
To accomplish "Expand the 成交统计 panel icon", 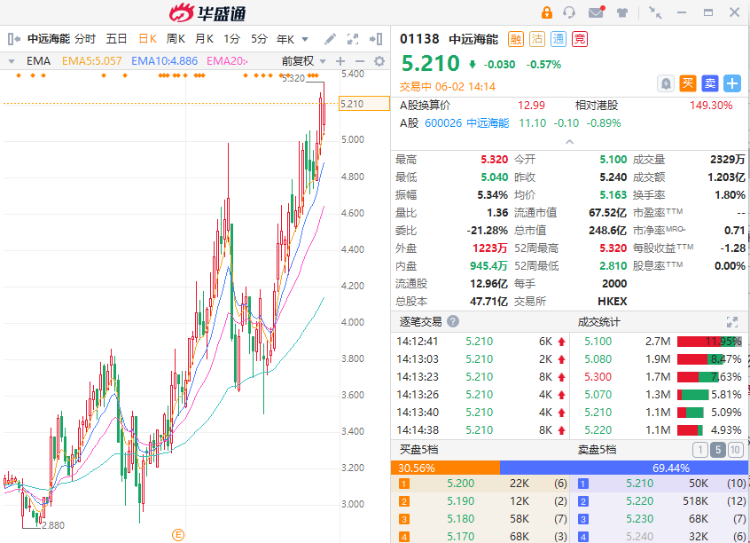I will click(x=732, y=322).
